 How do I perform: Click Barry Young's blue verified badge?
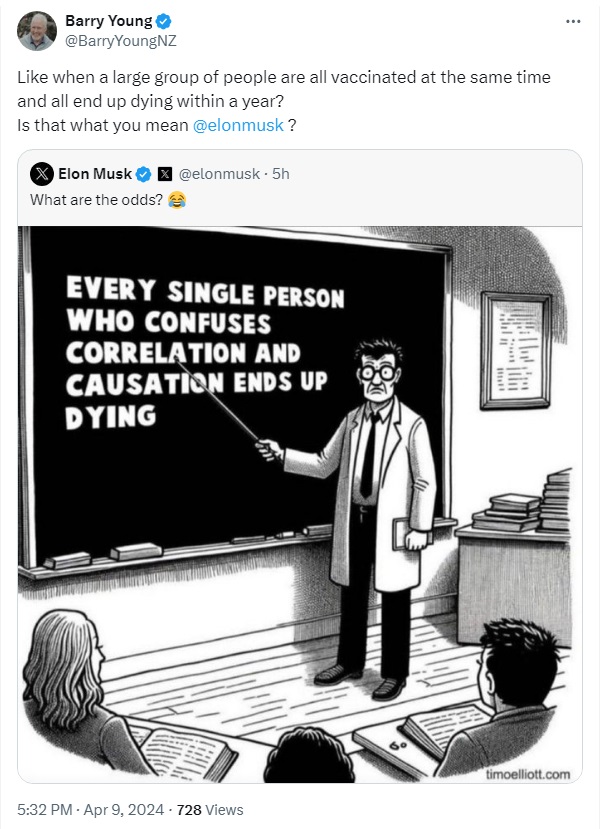[x=164, y=22]
